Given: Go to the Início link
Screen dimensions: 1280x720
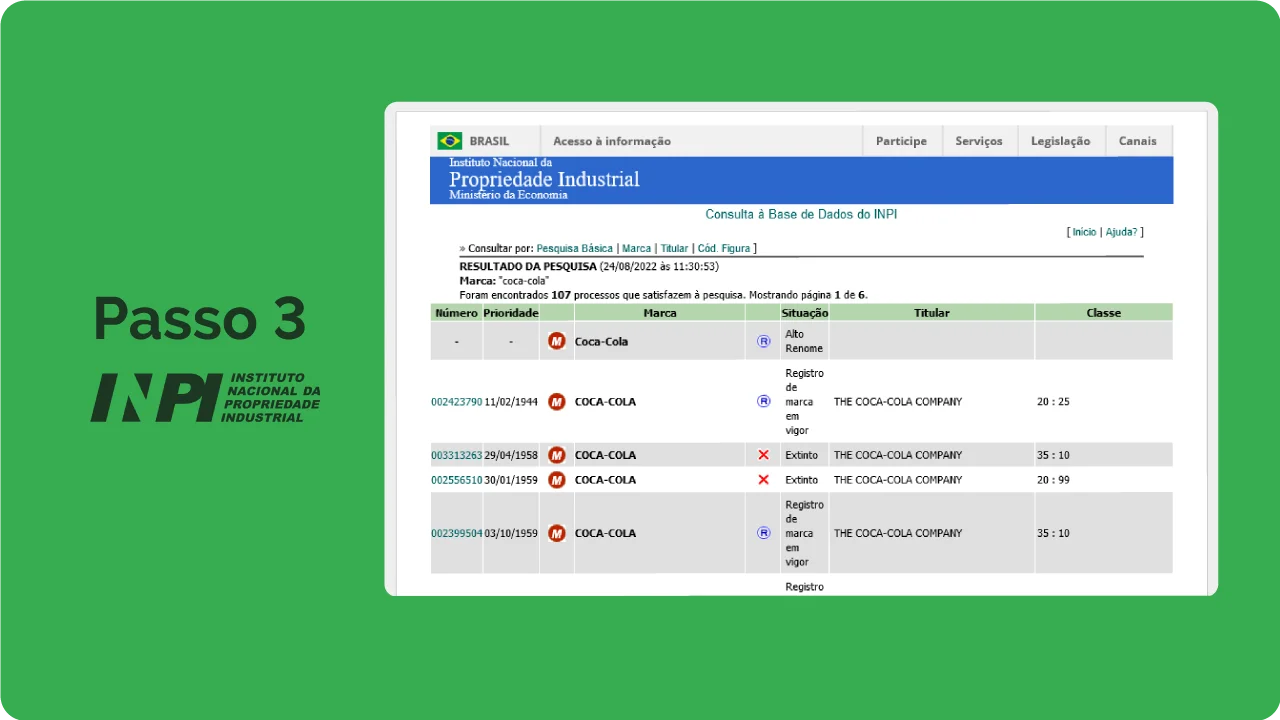Looking at the screenshot, I should click(x=1084, y=232).
